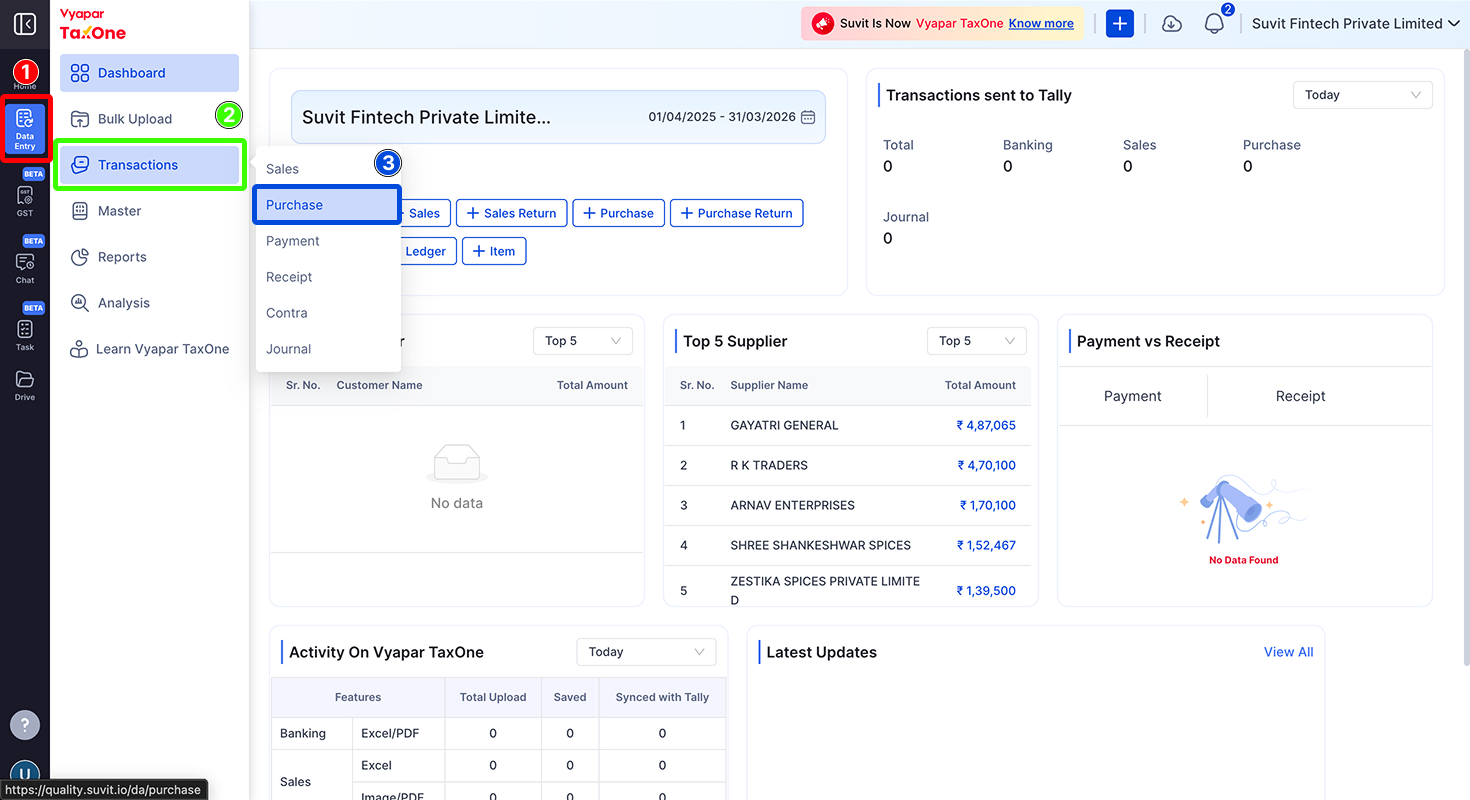Click the blue plus quick-add icon
1470x800 pixels.
coord(1120,24)
